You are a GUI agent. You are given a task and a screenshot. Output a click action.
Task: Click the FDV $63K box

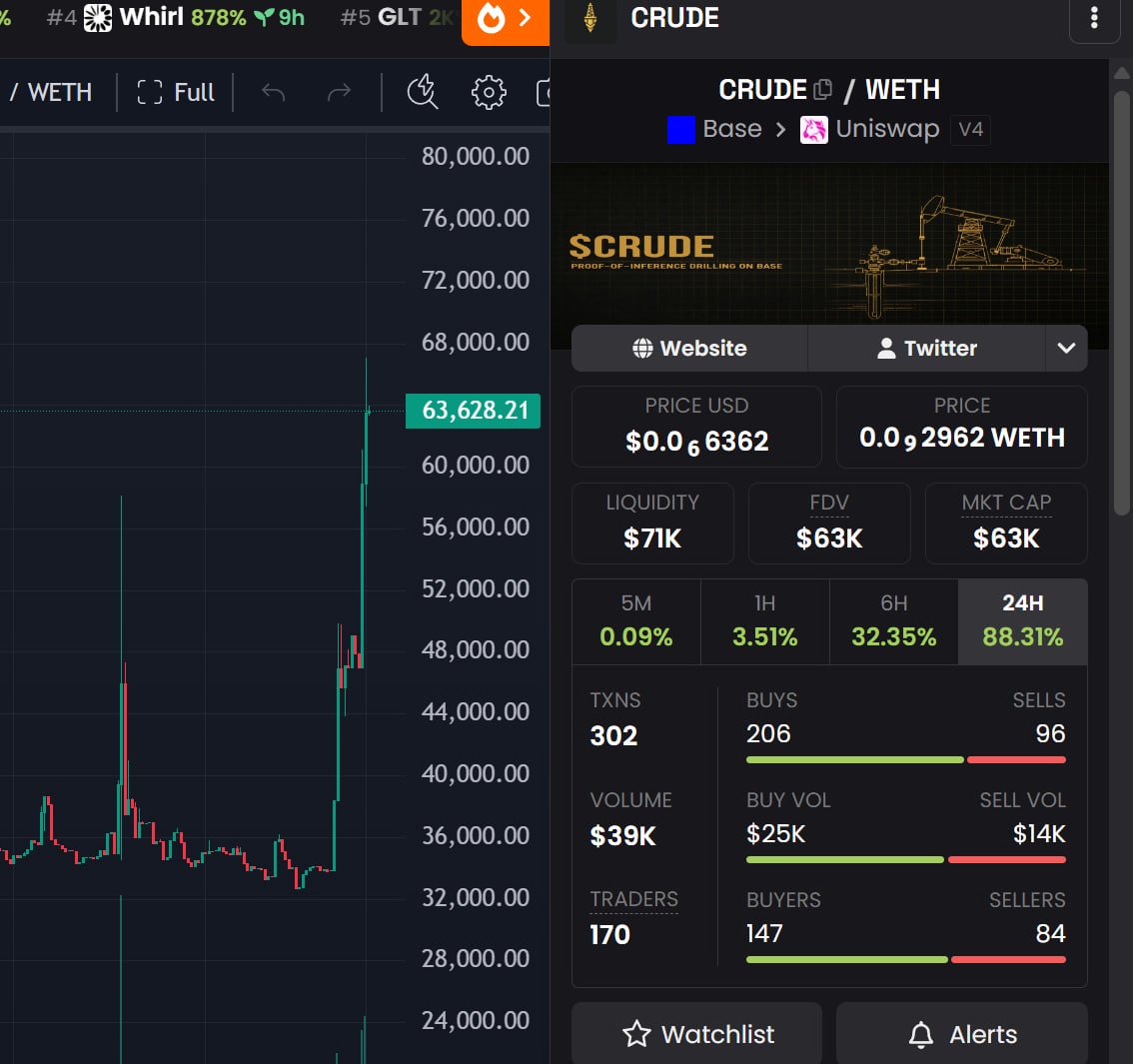(x=829, y=523)
